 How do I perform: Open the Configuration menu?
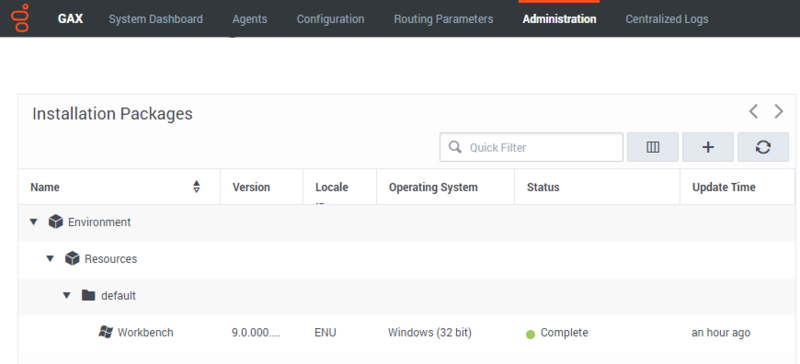pos(331,19)
